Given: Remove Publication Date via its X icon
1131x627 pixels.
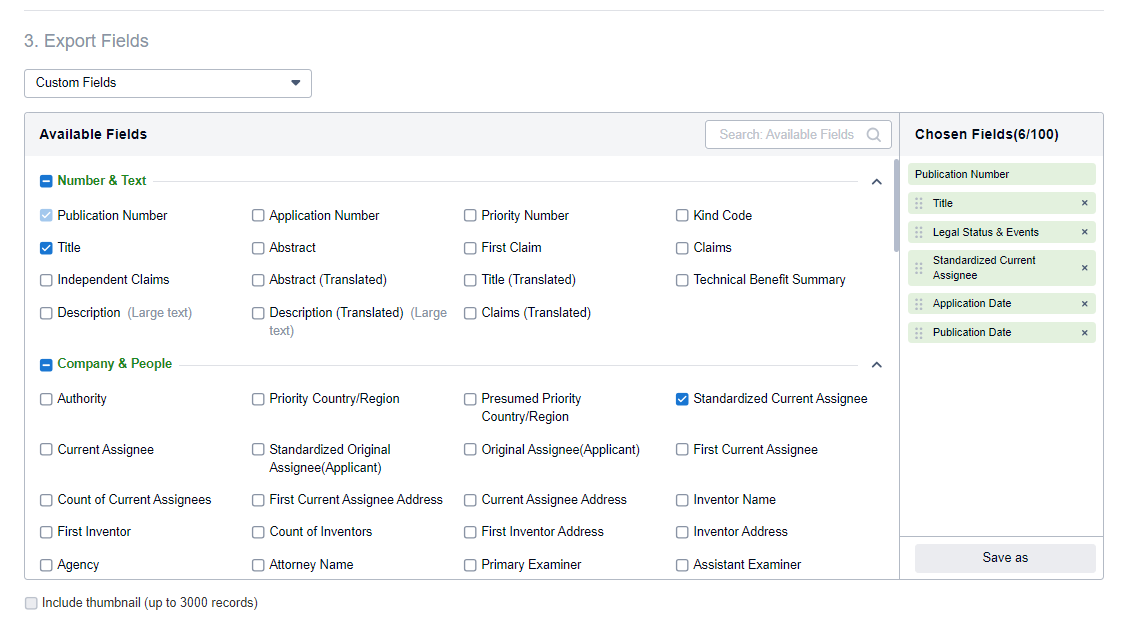Looking at the screenshot, I should pos(1084,331).
